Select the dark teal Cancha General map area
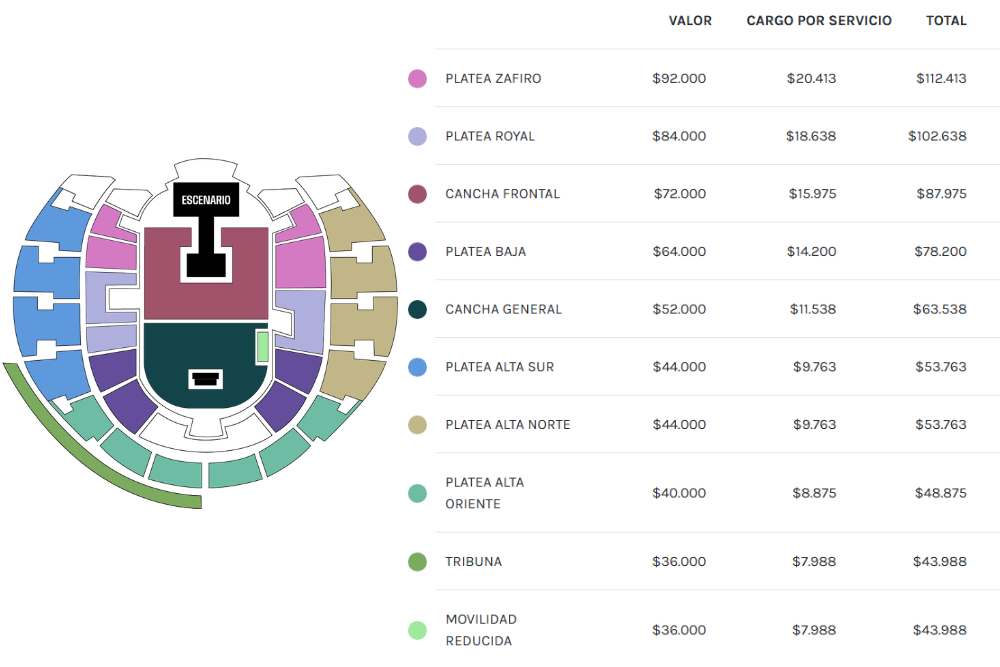Image resolution: width=1000 pixels, height=667 pixels. pos(200,350)
